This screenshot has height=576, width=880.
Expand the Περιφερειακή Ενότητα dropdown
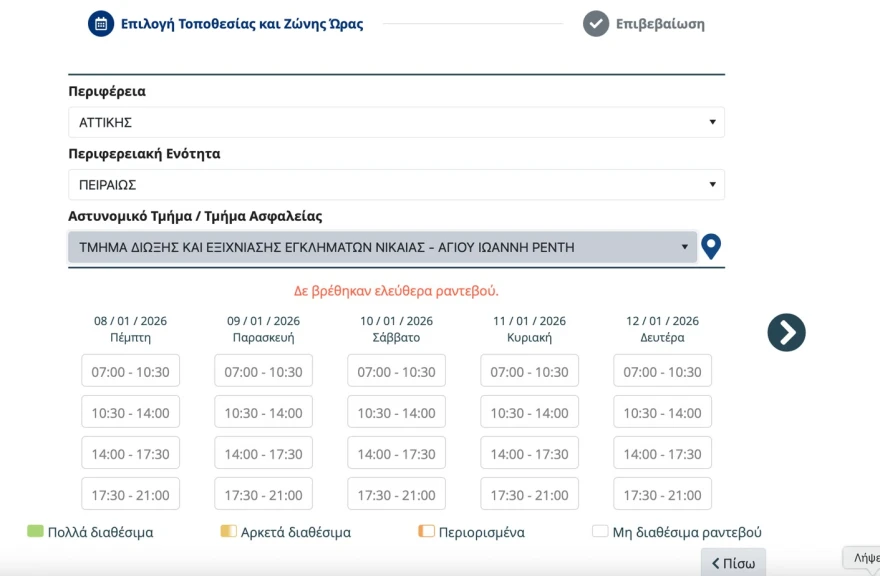click(x=396, y=185)
